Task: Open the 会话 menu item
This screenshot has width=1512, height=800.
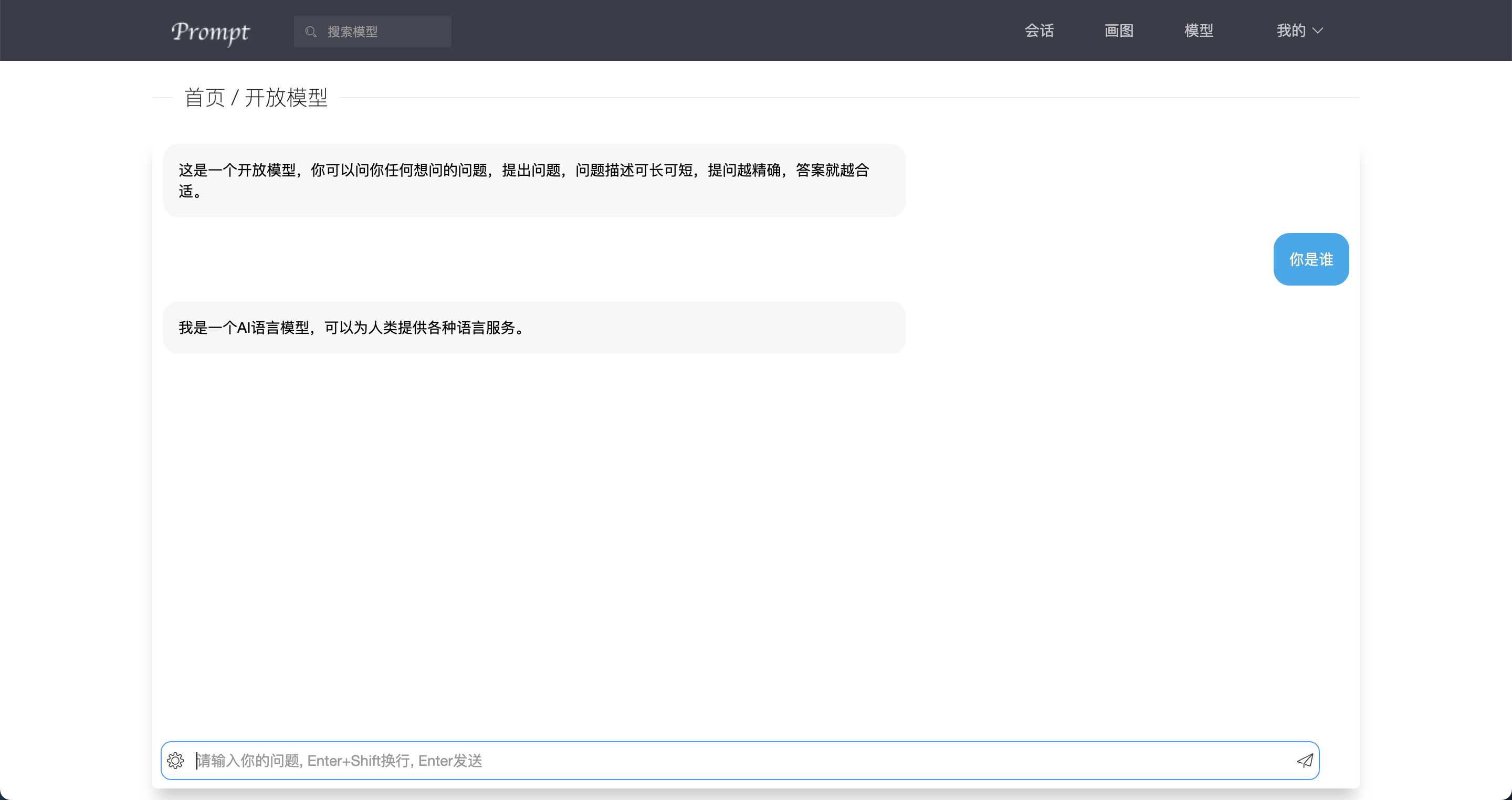Action: pyautogui.click(x=1039, y=30)
